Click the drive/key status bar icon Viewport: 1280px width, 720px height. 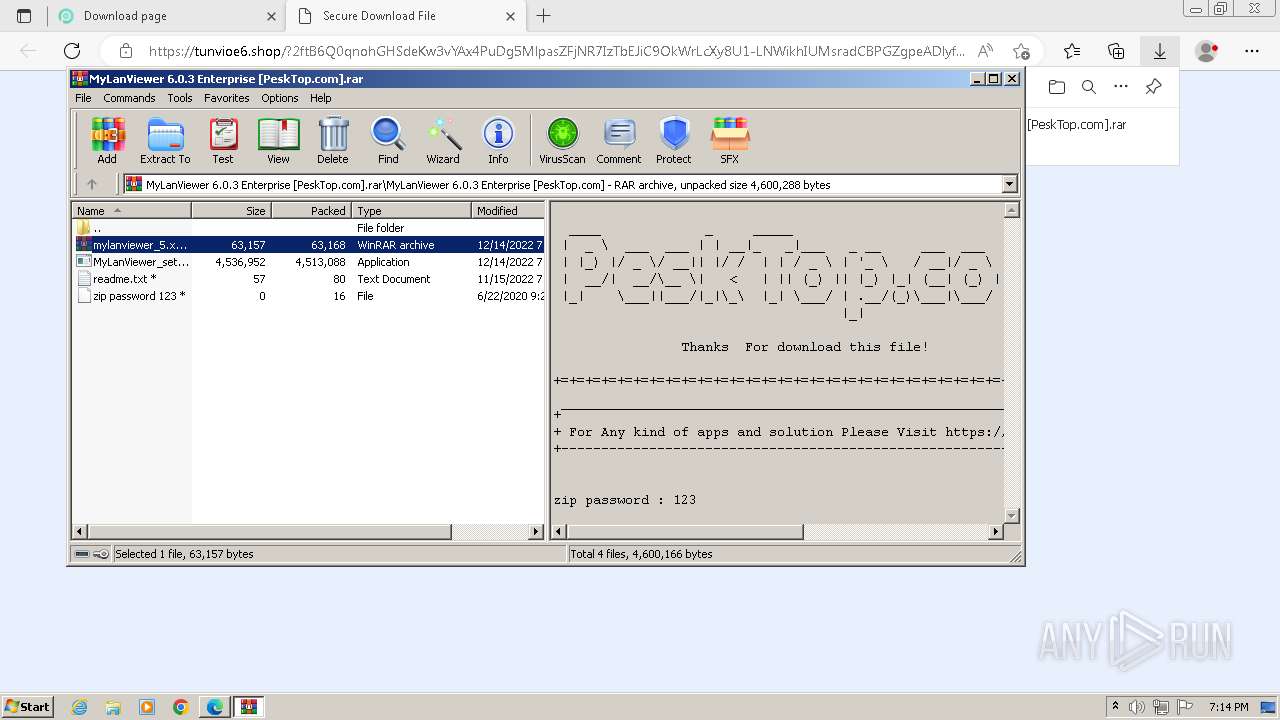tap(92, 554)
